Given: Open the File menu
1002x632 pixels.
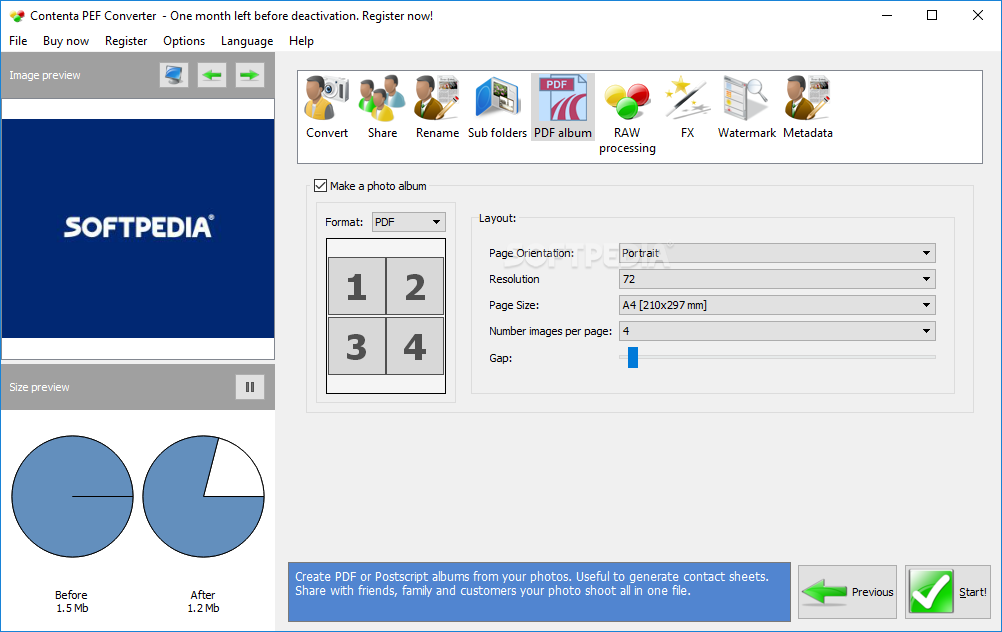Looking at the screenshot, I should pyautogui.click(x=18, y=41).
